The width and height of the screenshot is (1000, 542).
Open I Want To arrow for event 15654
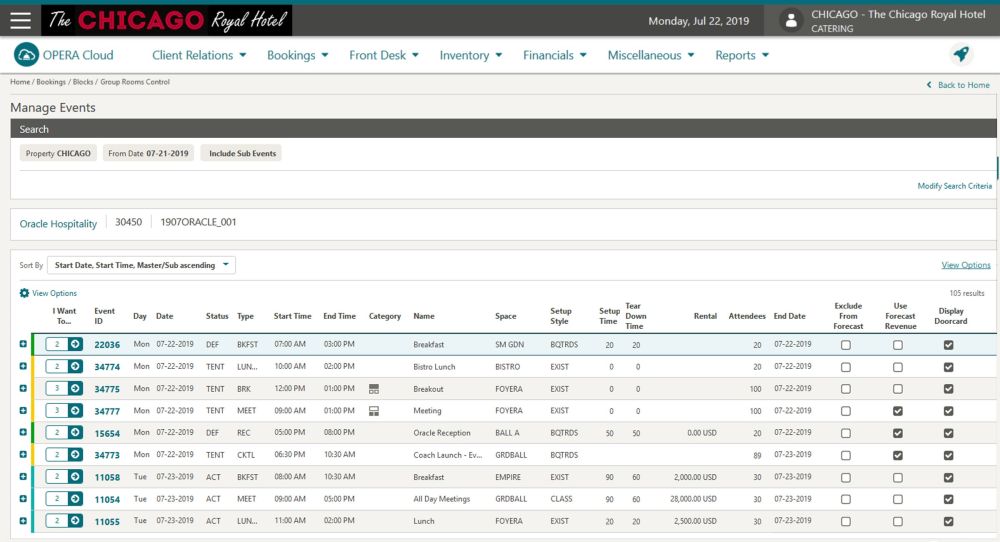point(75,432)
